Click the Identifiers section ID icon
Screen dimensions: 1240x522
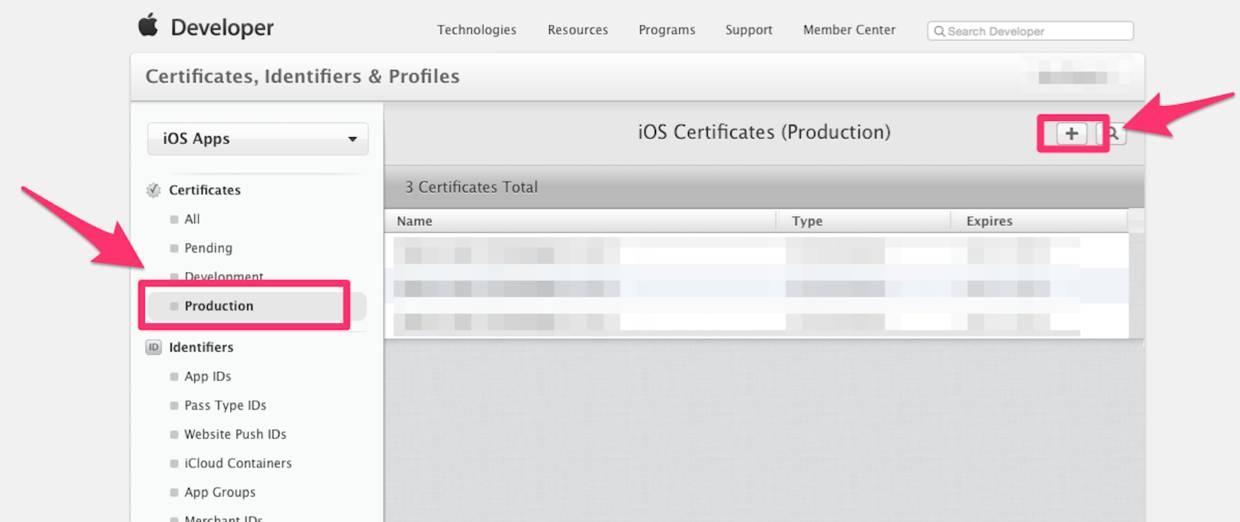[x=153, y=348]
